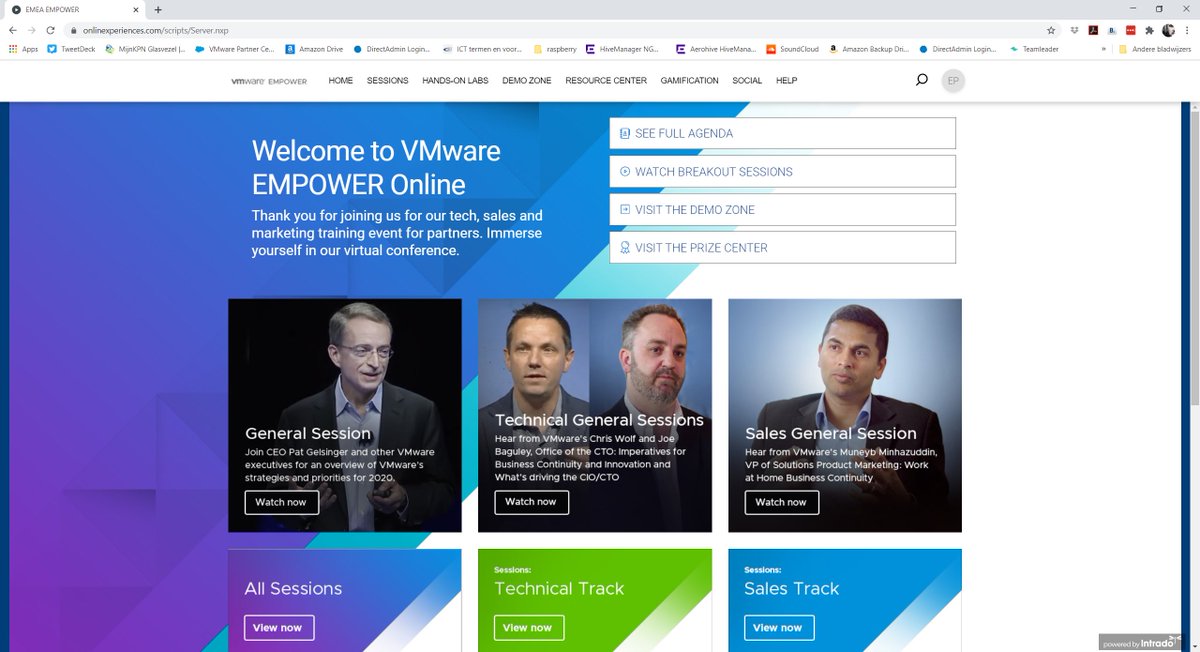Reload the page with the refresh icon
This screenshot has width=1200, height=652.
(51, 30)
